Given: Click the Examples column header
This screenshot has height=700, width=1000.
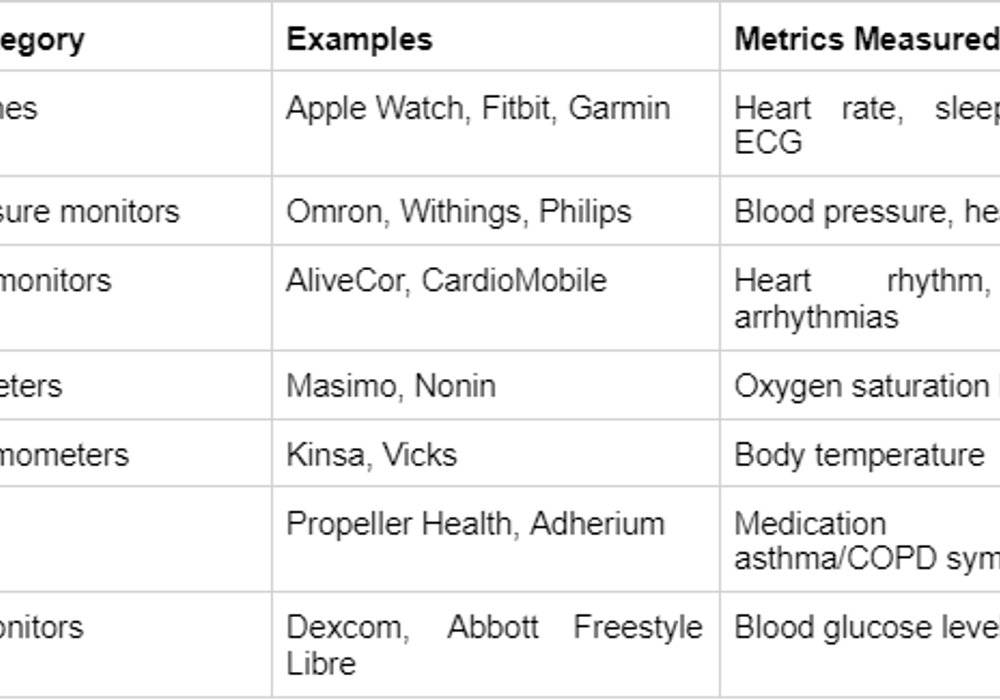Looking at the screenshot, I should pyautogui.click(x=496, y=37).
